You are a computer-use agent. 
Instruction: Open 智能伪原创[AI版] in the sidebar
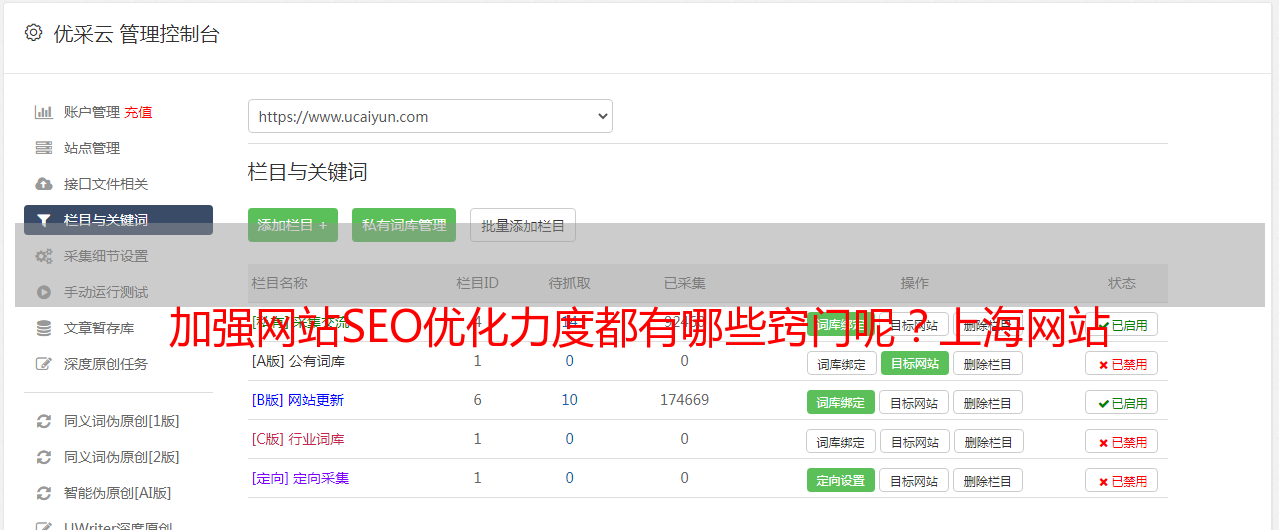pos(118,493)
